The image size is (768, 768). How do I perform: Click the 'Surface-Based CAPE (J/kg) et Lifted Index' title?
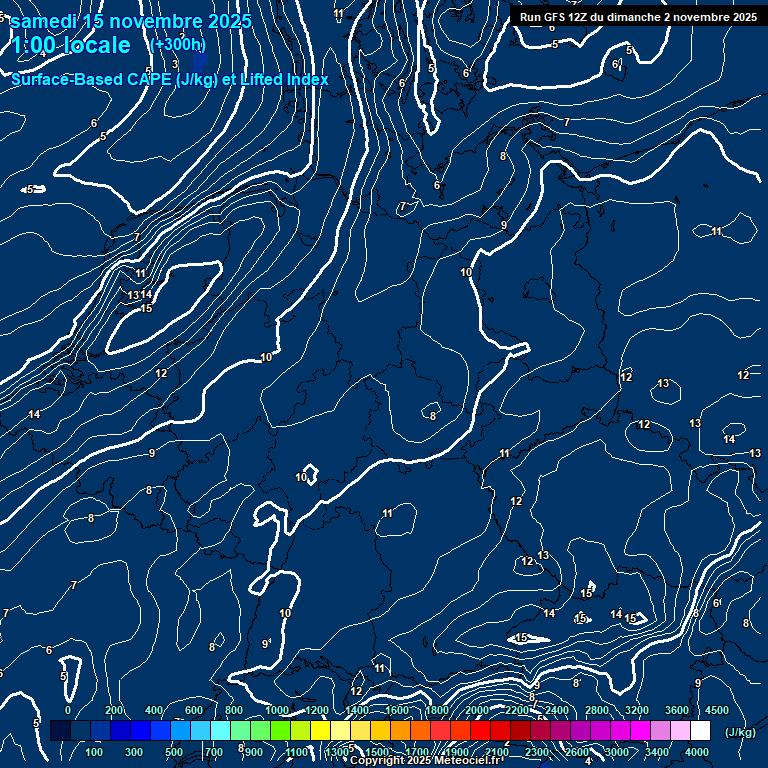(170, 80)
